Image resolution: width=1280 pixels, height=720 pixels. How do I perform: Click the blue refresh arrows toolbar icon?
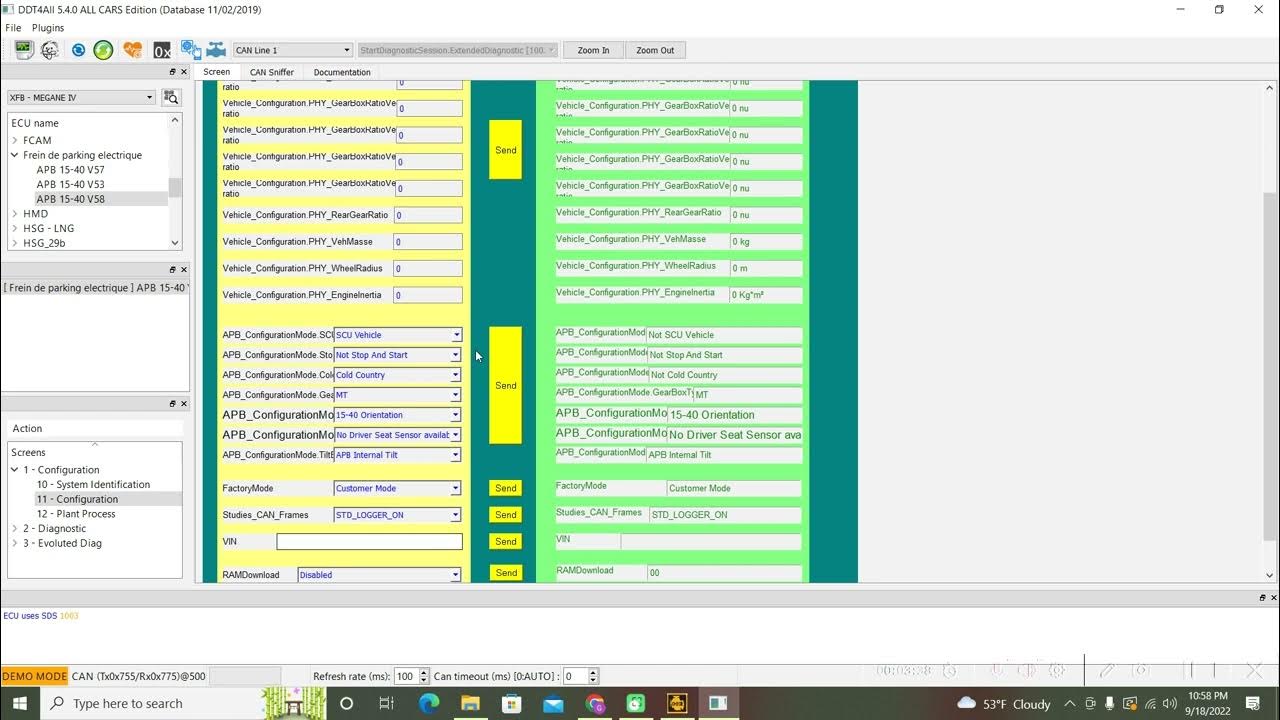78,50
